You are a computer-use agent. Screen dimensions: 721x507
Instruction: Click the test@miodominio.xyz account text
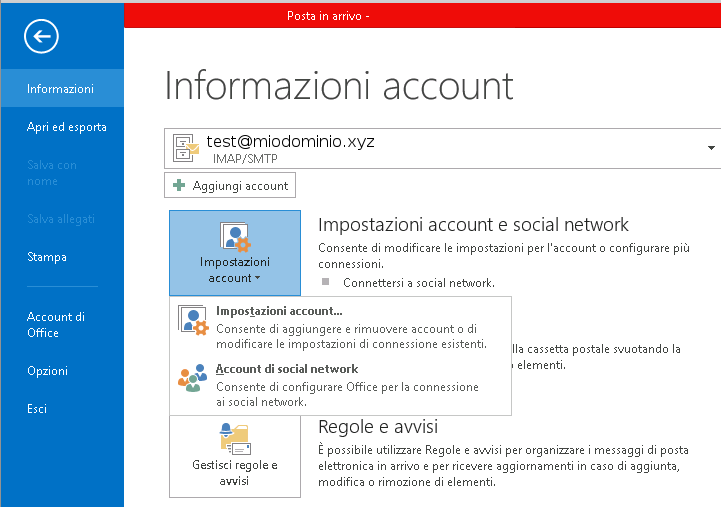click(290, 142)
